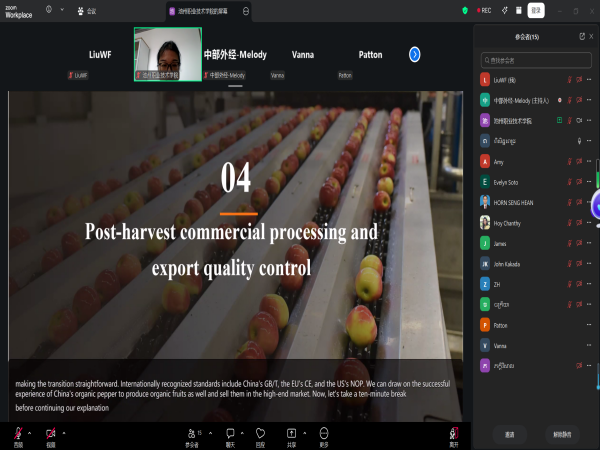This screenshot has width=600, height=450.
Task: Close the participants panel
Action: tap(591, 36)
